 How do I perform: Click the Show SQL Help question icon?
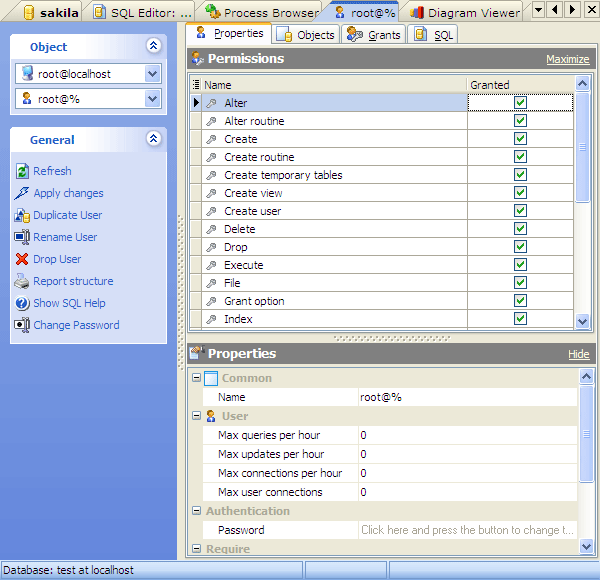coord(22,303)
